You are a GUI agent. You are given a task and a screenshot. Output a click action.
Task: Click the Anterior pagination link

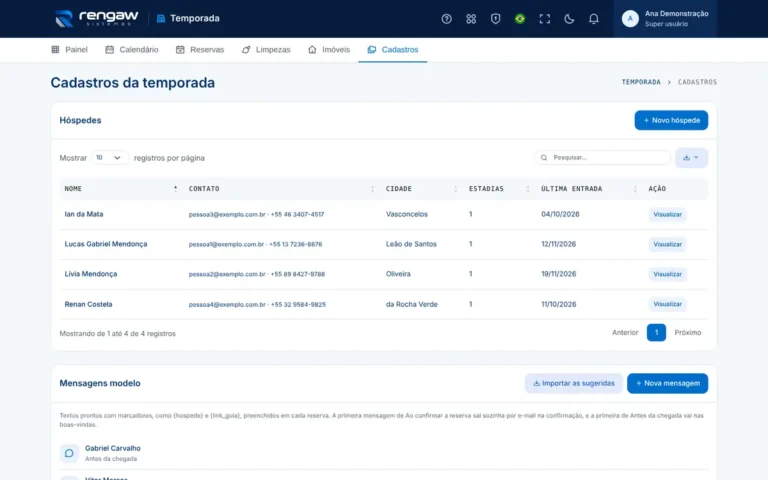(x=625, y=333)
